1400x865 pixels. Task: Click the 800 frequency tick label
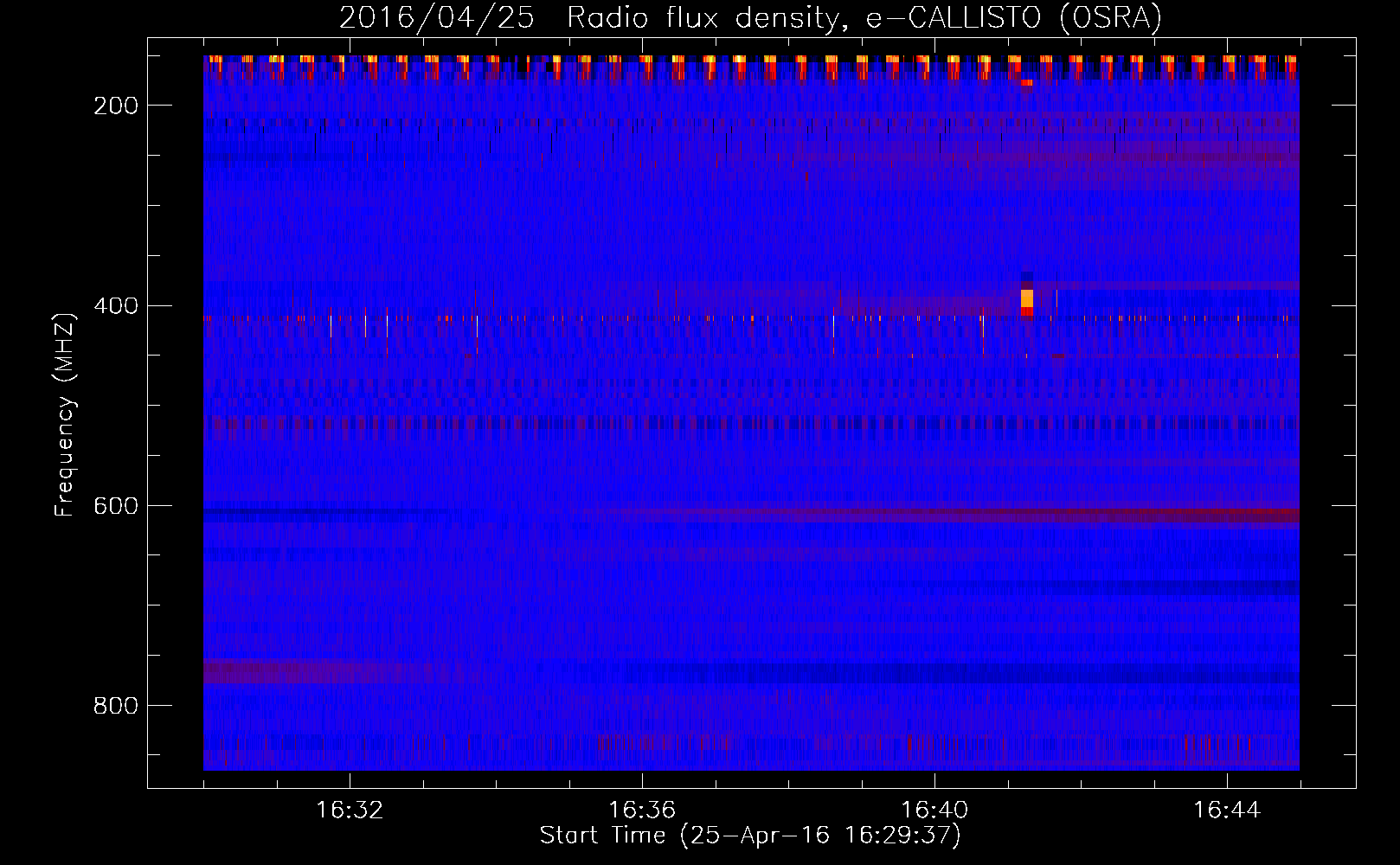click(116, 705)
